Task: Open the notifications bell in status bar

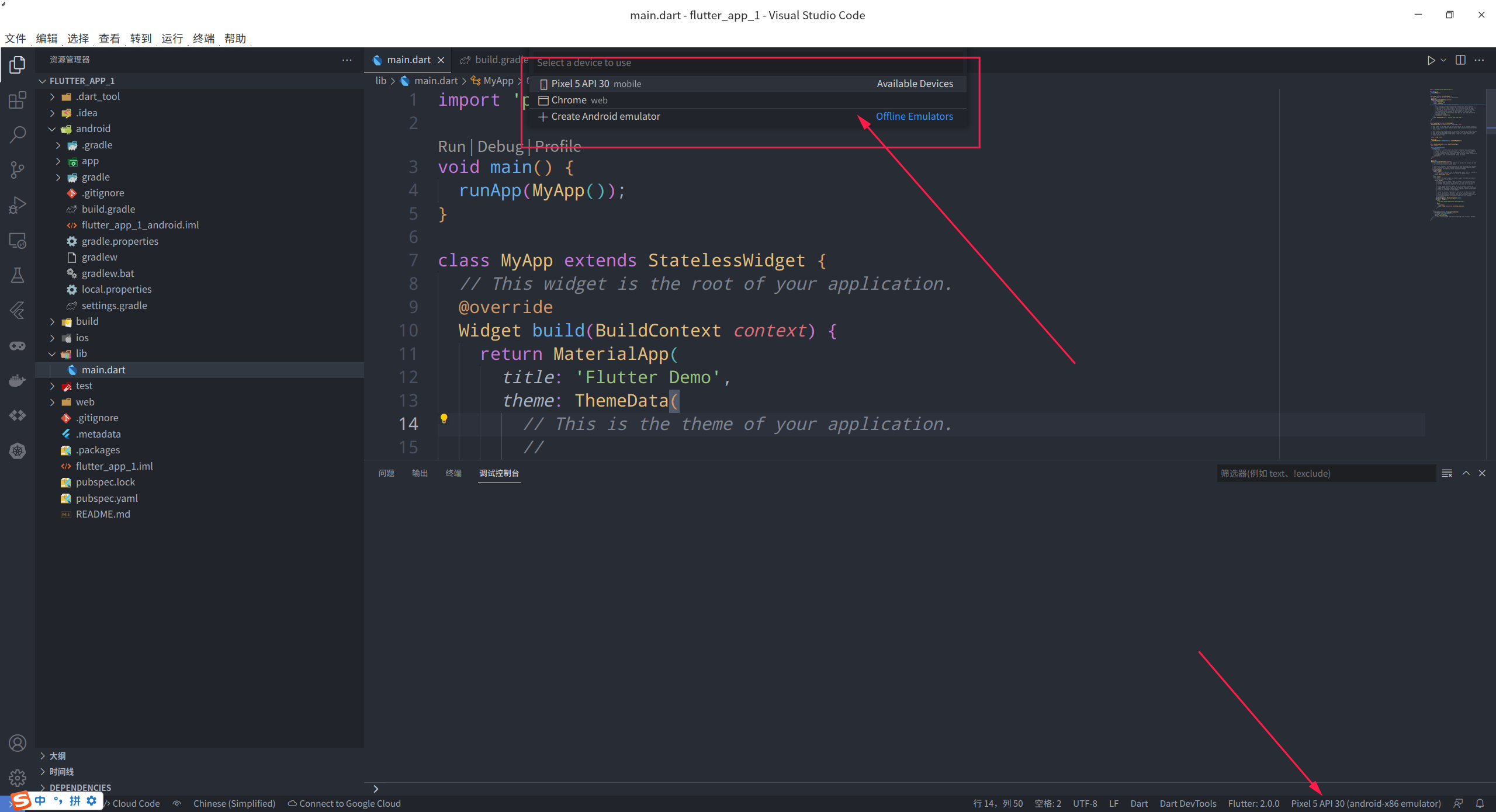Action: click(1480, 803)
